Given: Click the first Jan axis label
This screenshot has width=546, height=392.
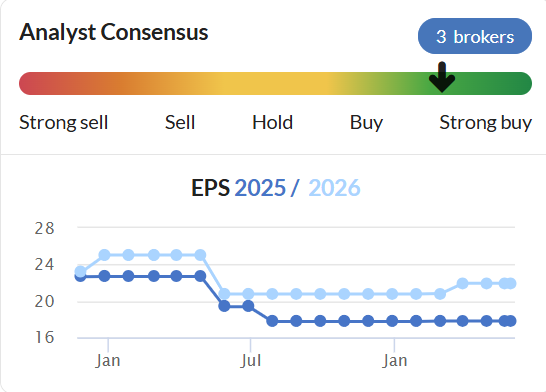Looking at the screenshot, I should [108, 361].
